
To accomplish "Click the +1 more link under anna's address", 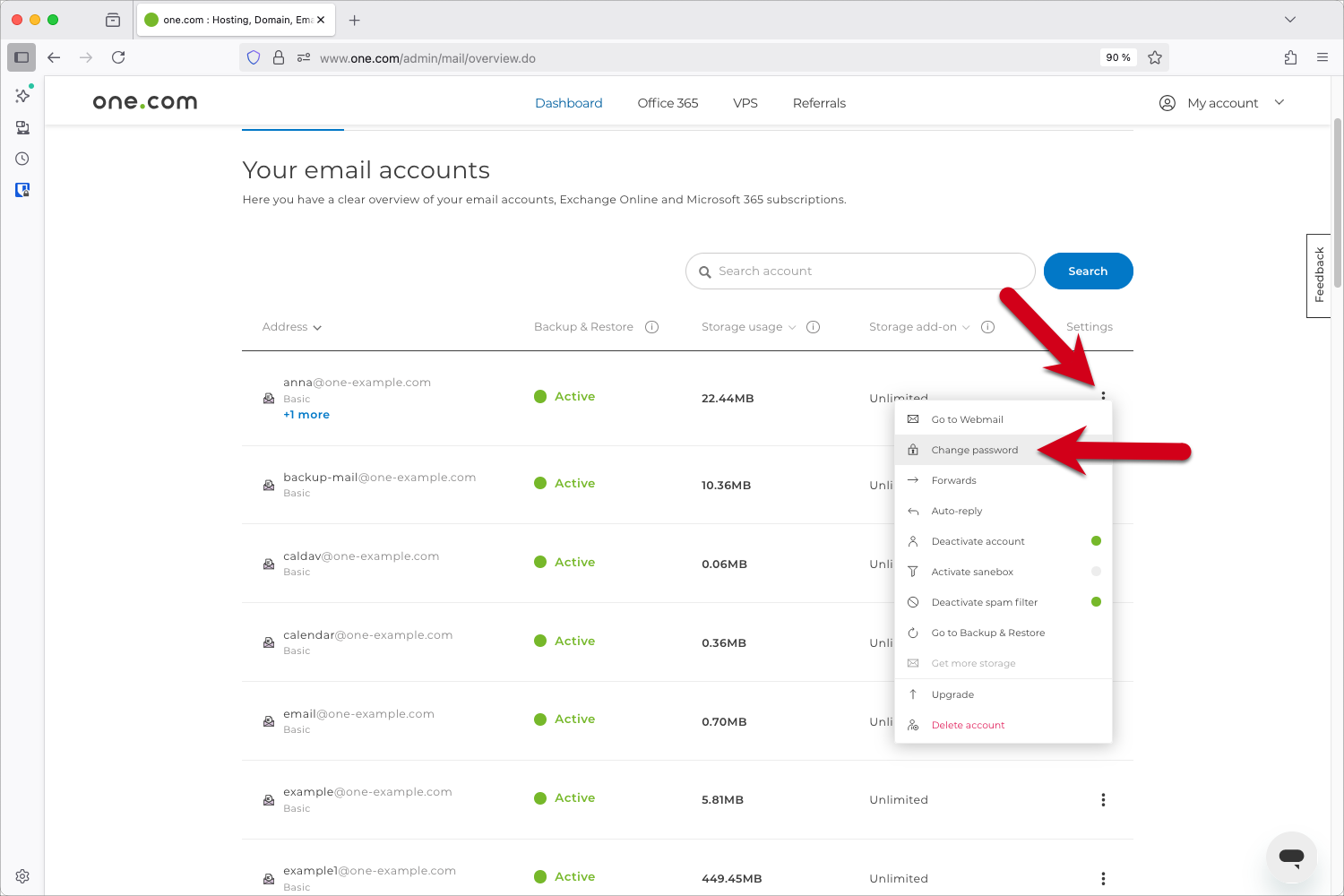I will (x=306, y=414).
